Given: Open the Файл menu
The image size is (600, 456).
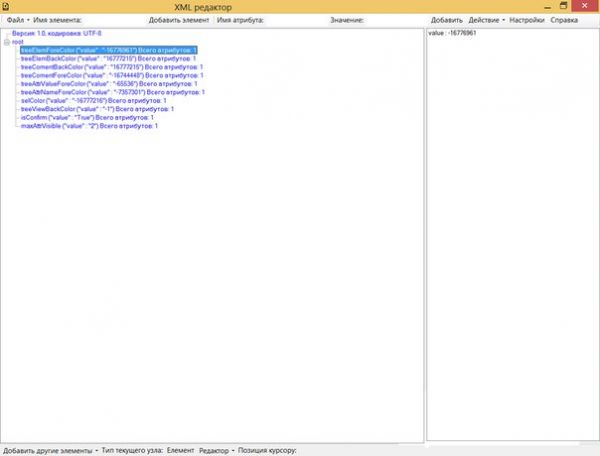Looking at the screenshot, I should coord(18,20).
